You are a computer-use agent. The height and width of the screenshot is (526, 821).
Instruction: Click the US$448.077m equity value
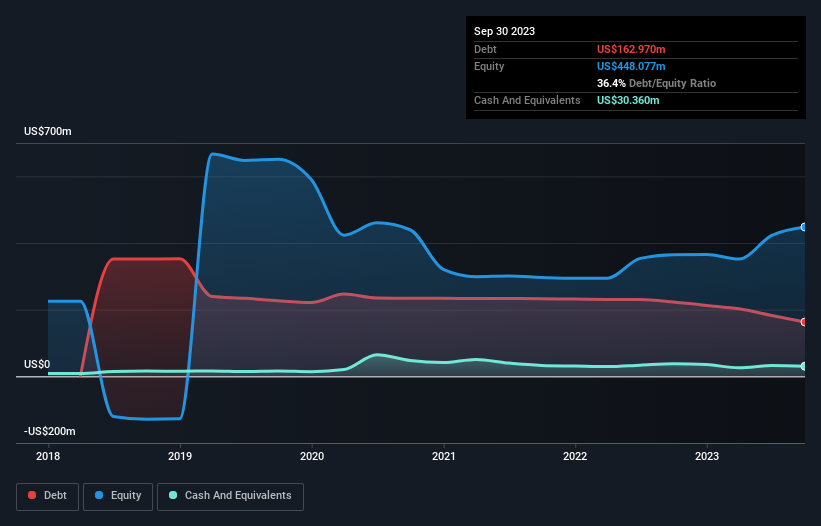(x=631, y=66)
